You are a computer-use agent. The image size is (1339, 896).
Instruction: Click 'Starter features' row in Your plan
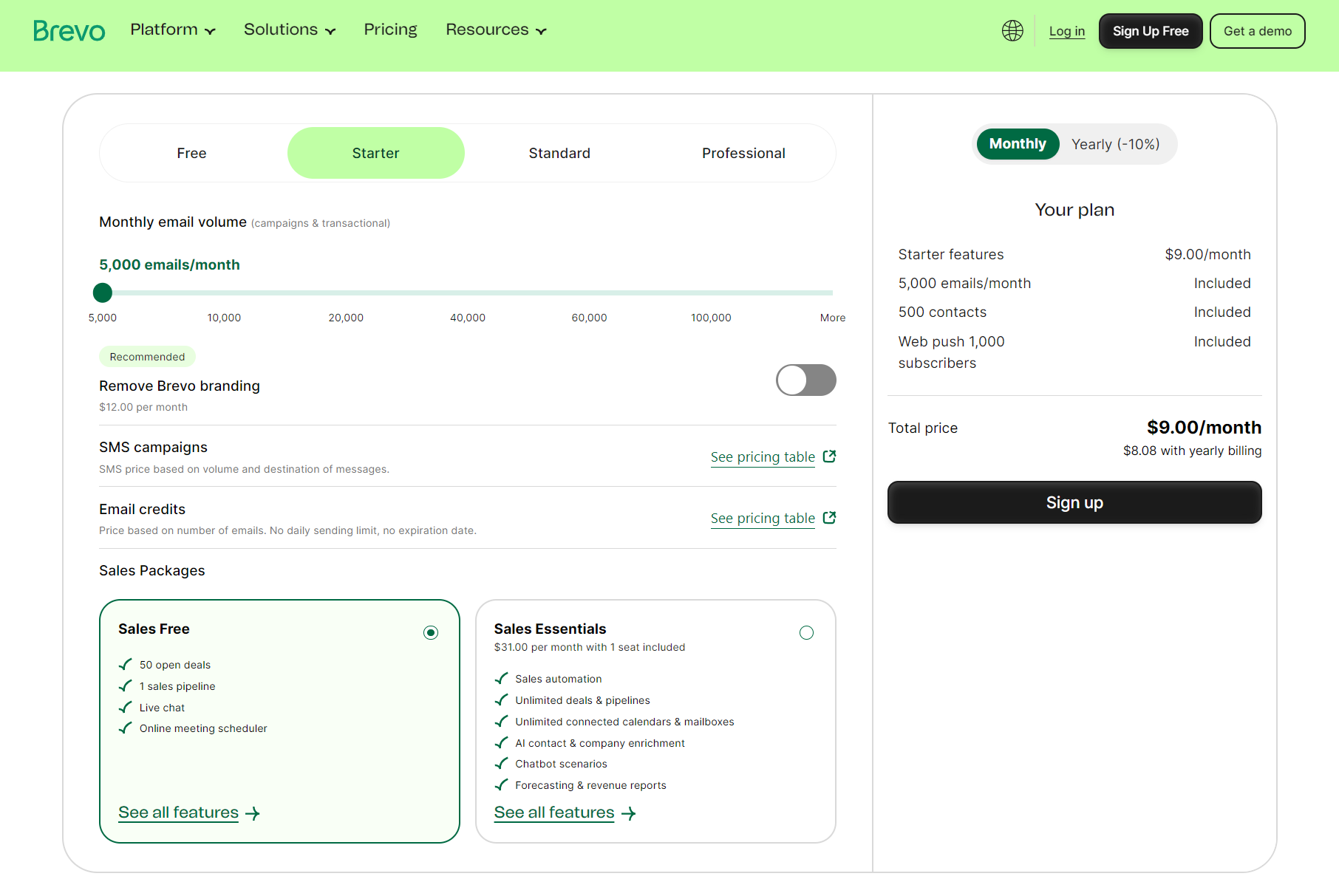[1074, 254]
